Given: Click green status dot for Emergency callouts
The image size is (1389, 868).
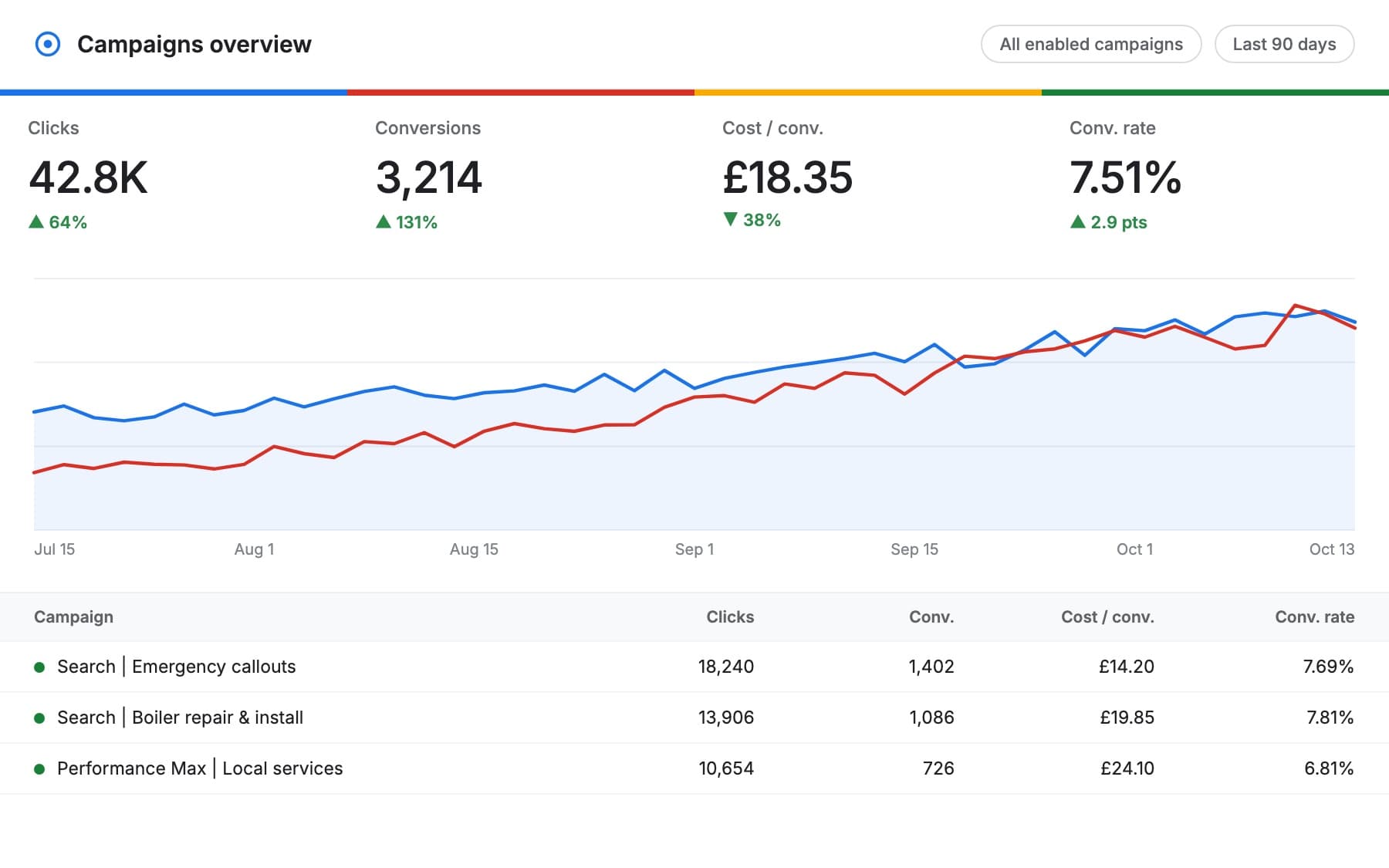Looking at the screenshot, I should (x=39, y=667).
